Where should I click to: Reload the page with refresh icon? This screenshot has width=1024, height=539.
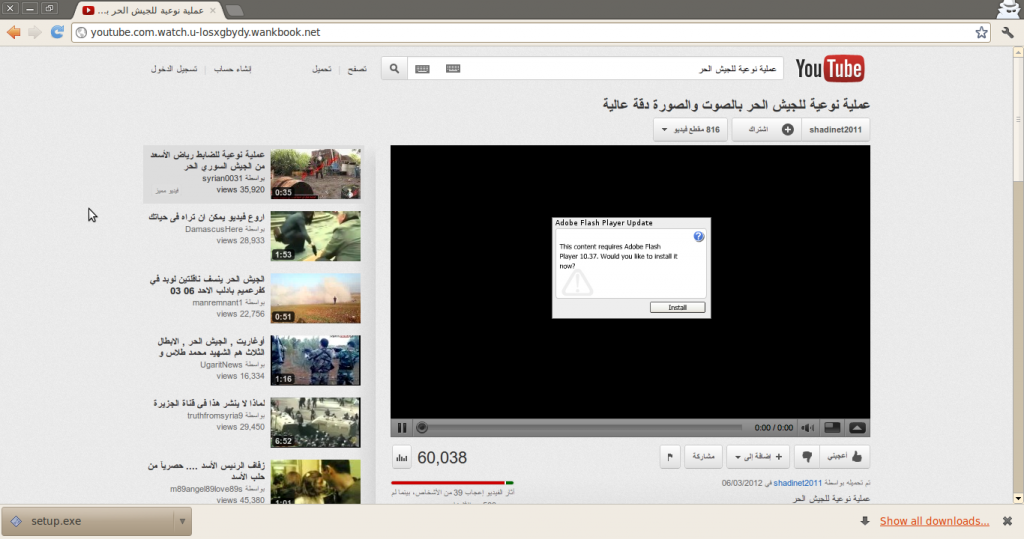click(57, 32)
